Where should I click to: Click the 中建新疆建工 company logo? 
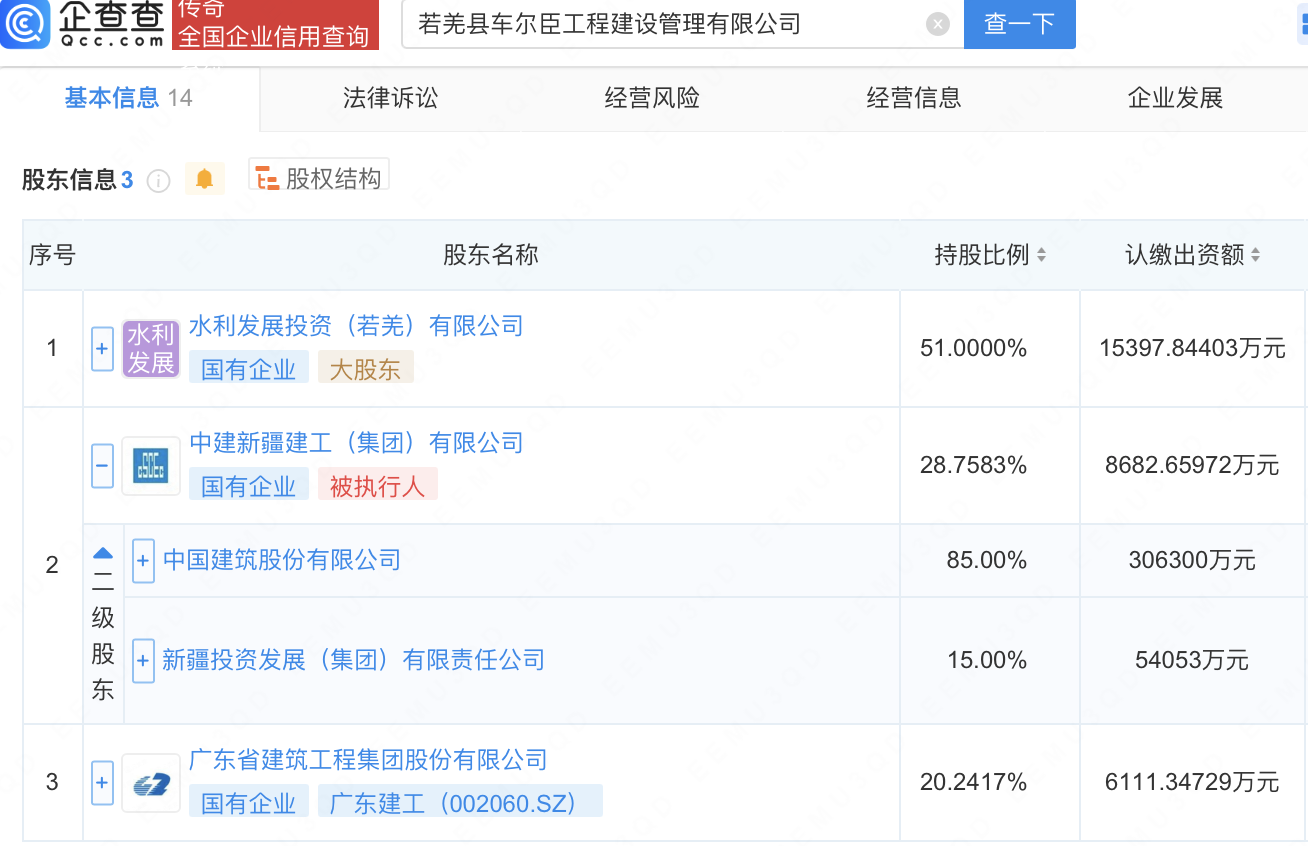(x=151, y=465)
